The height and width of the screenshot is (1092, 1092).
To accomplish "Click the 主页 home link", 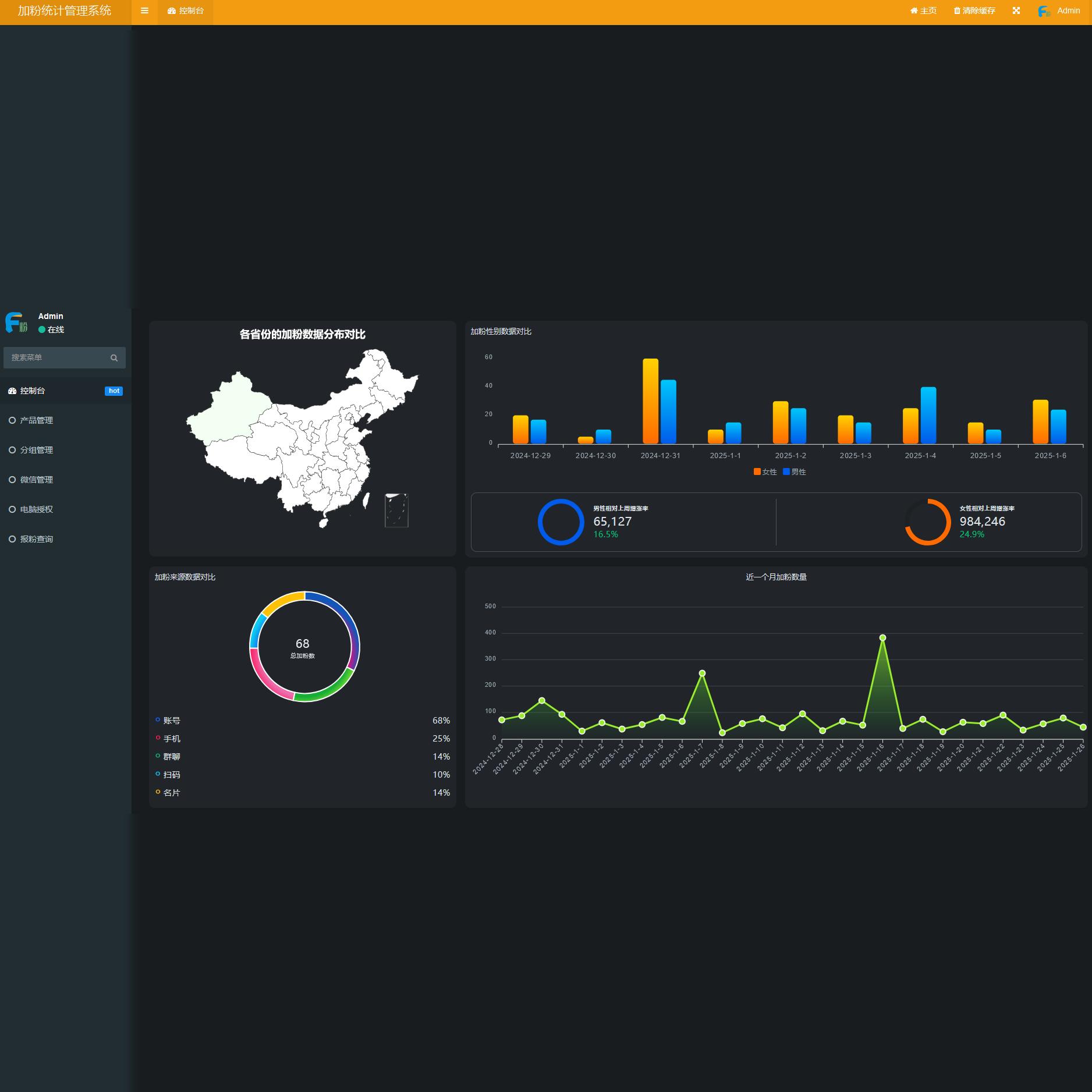I will 923,11.
